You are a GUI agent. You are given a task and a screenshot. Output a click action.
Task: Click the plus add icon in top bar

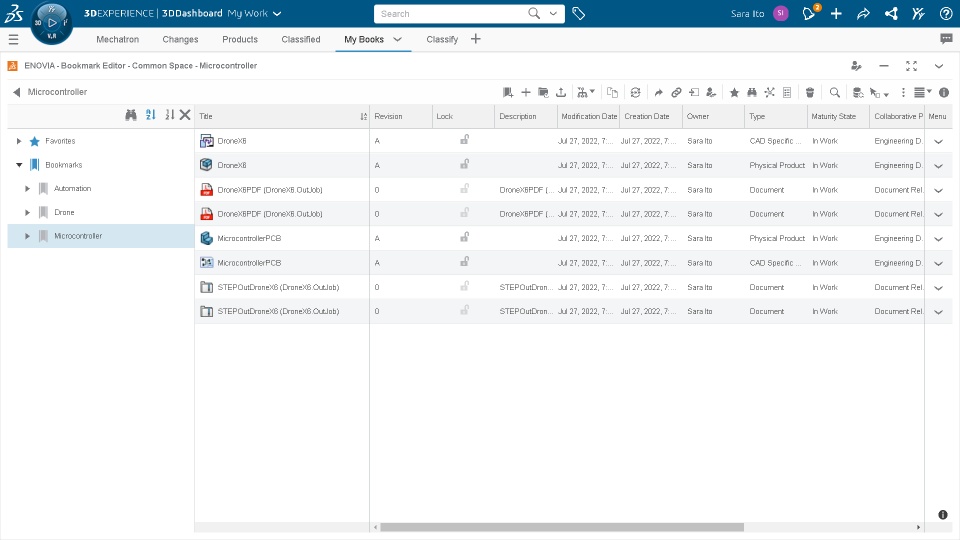click(836, 13)
